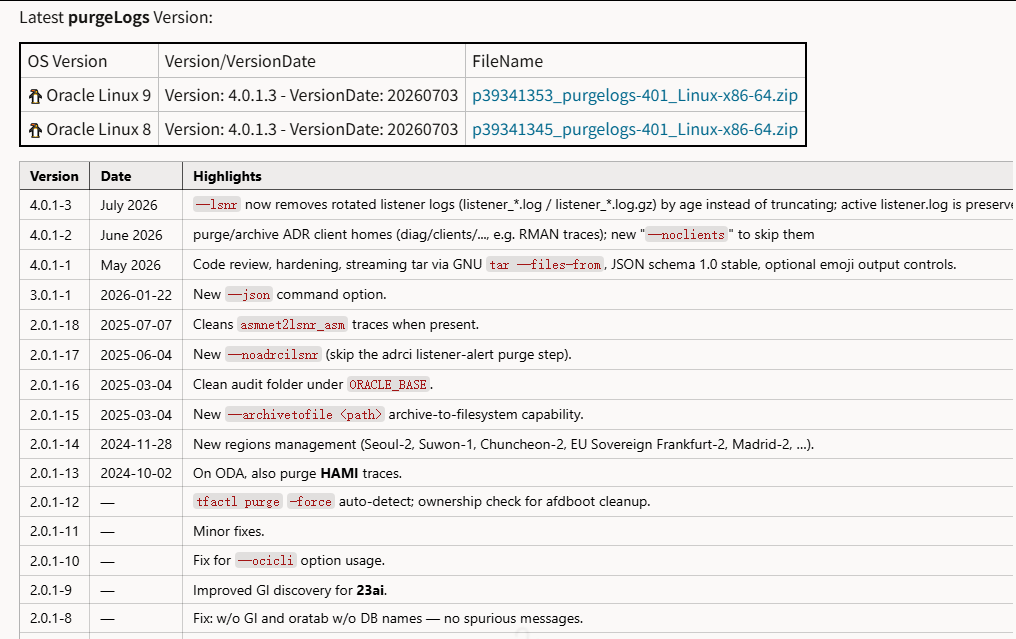This screenshot has height=639, width=1016.
Task: Click the tfactl purge code tag
Action: [x=238, y=501]
